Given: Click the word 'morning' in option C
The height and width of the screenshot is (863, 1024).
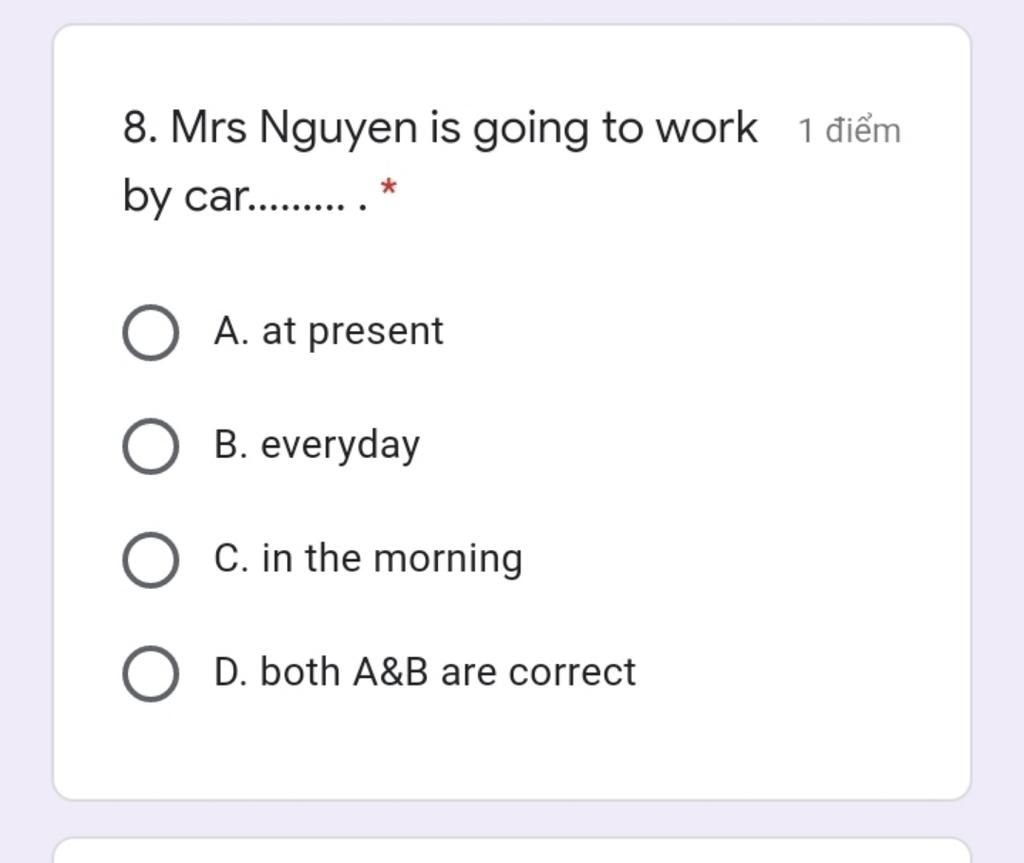Looking at the screenshot, I should [448, 561].
